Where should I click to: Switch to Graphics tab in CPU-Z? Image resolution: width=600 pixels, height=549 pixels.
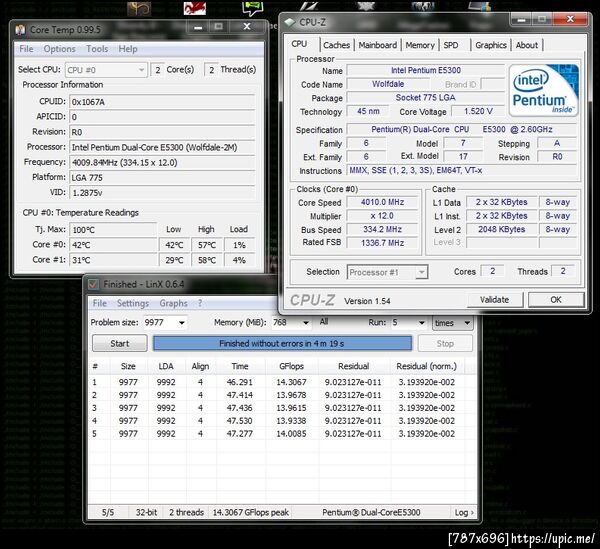point(491,45)
